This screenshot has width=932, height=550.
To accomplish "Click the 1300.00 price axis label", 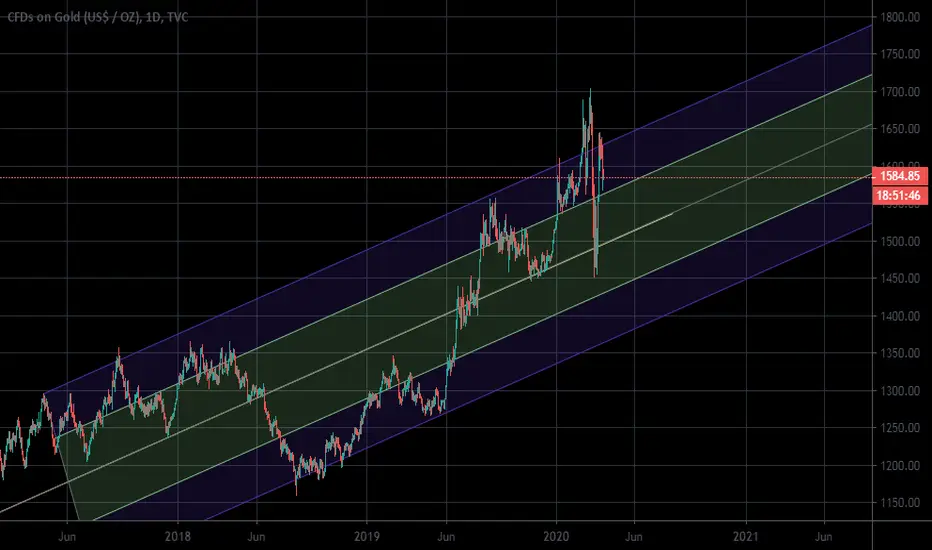I will pyautogui.click(x=899, y=391).
